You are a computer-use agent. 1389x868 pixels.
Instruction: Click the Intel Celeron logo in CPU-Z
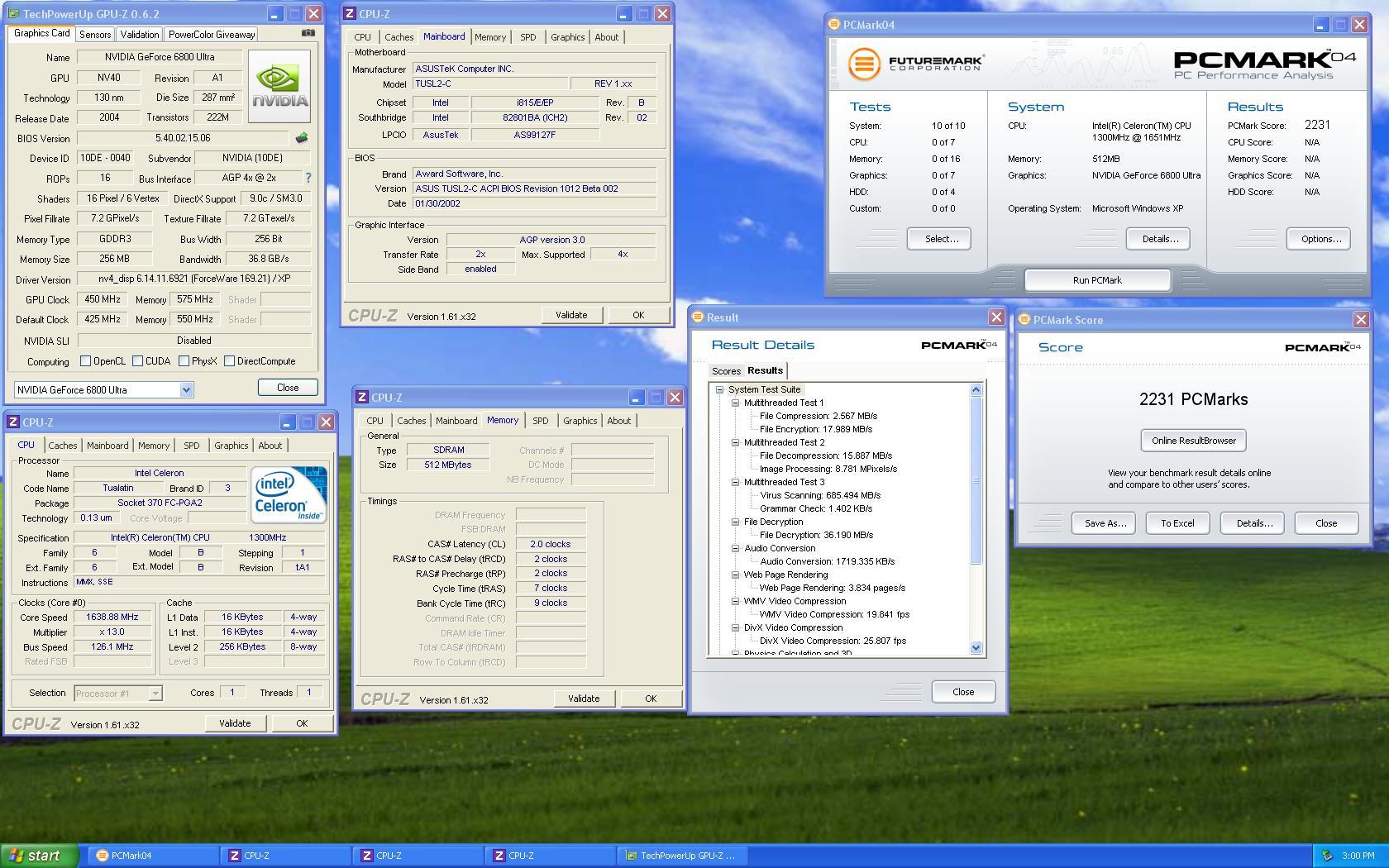coord(289,494)
